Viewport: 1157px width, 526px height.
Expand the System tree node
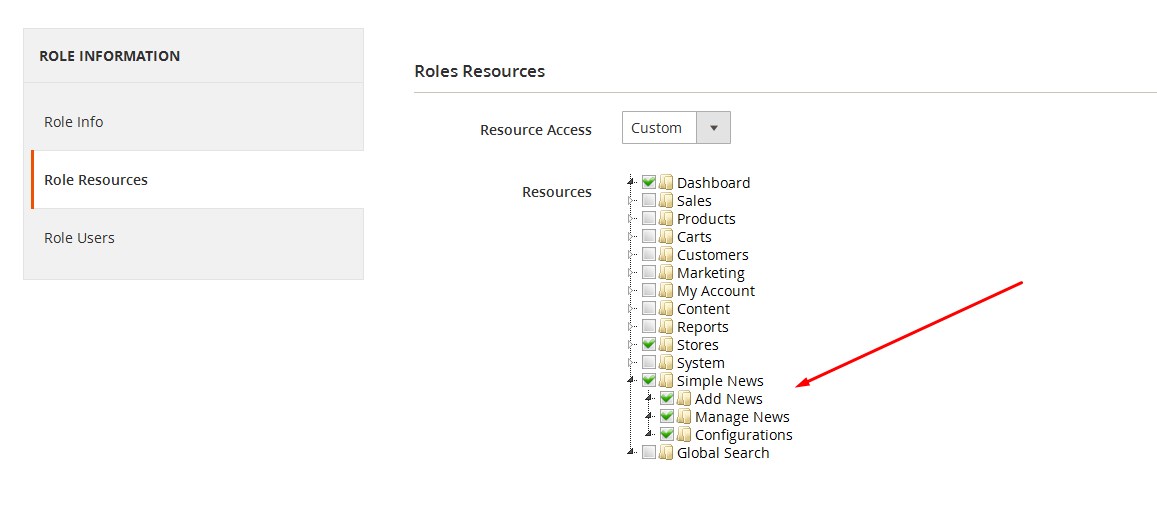click(631, 363)
